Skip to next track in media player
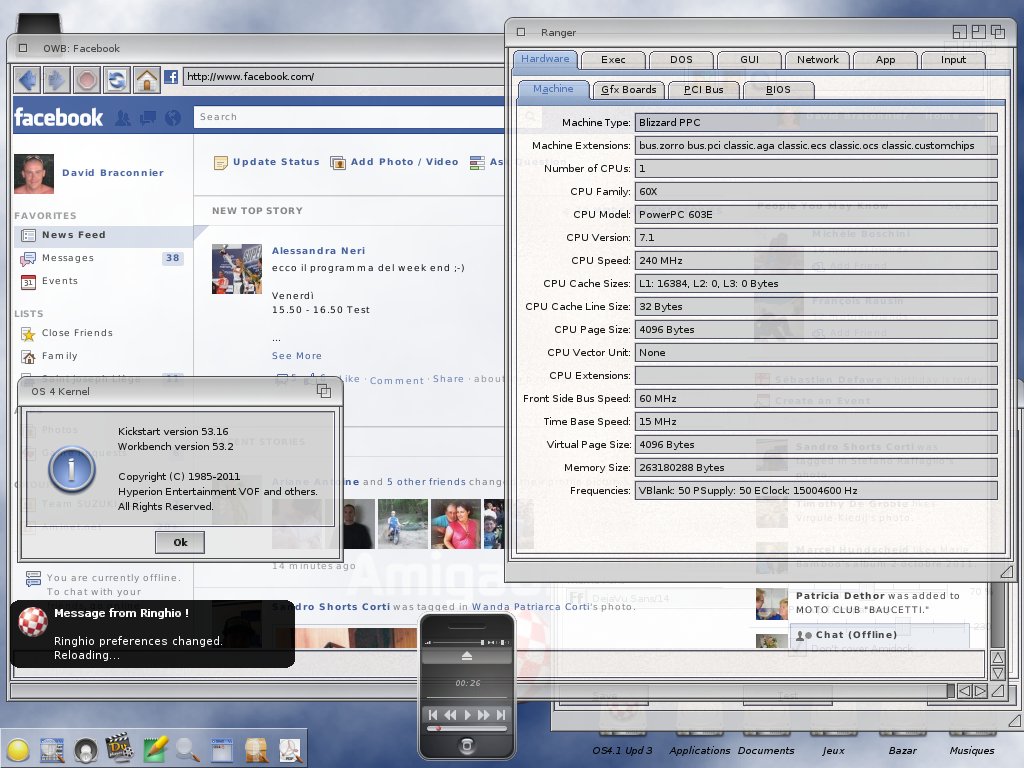This screenshot has width=1024, height=768. (501, 715)
